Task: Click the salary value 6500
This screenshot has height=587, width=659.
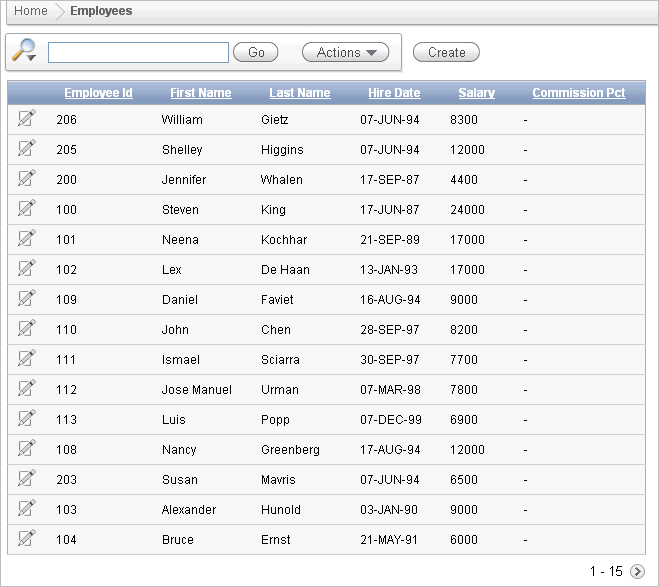Action: click(x=464, y=480)
